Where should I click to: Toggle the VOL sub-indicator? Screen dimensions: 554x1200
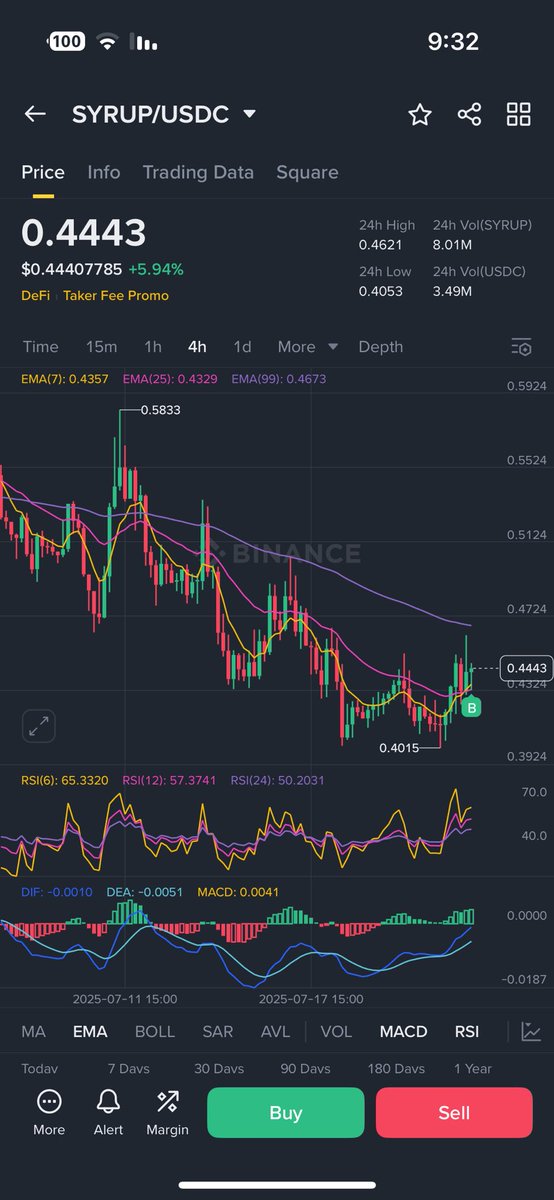coord(336,1032)
